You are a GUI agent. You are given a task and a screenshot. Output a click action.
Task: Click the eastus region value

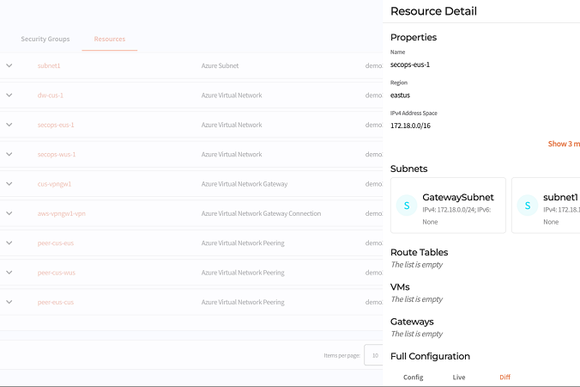point(400,95)
